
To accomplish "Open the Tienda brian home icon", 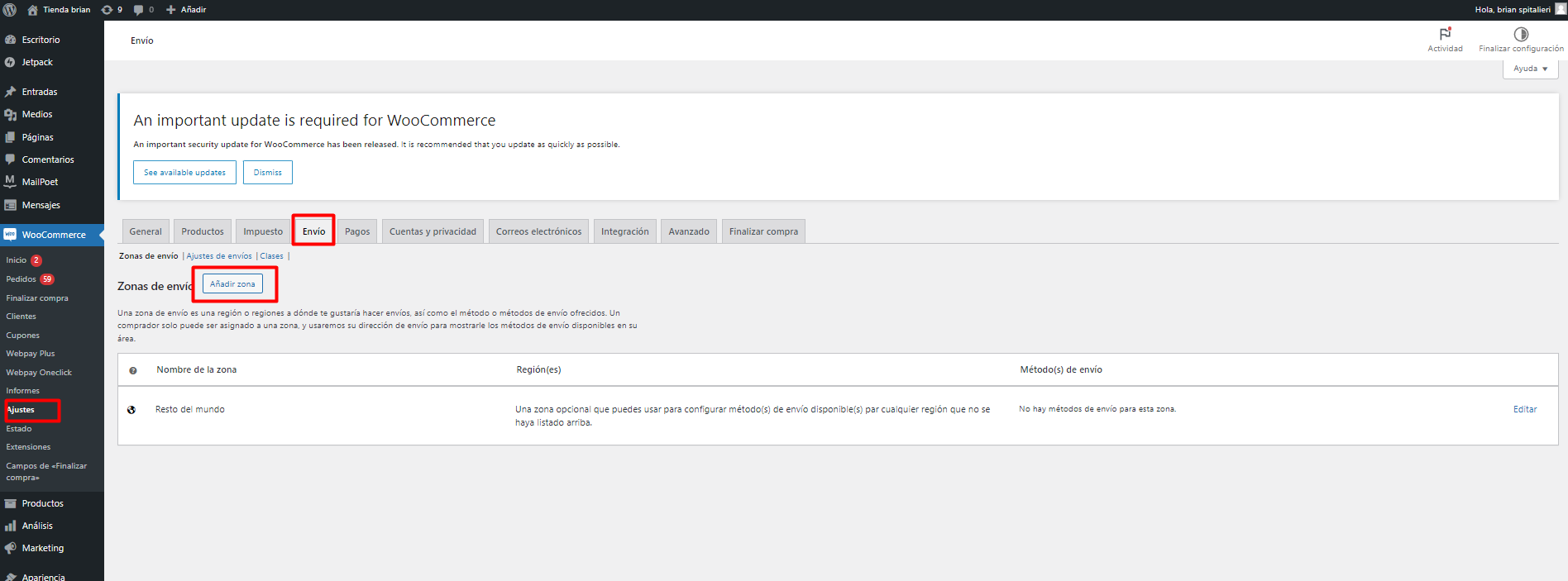I will (32, 10).
